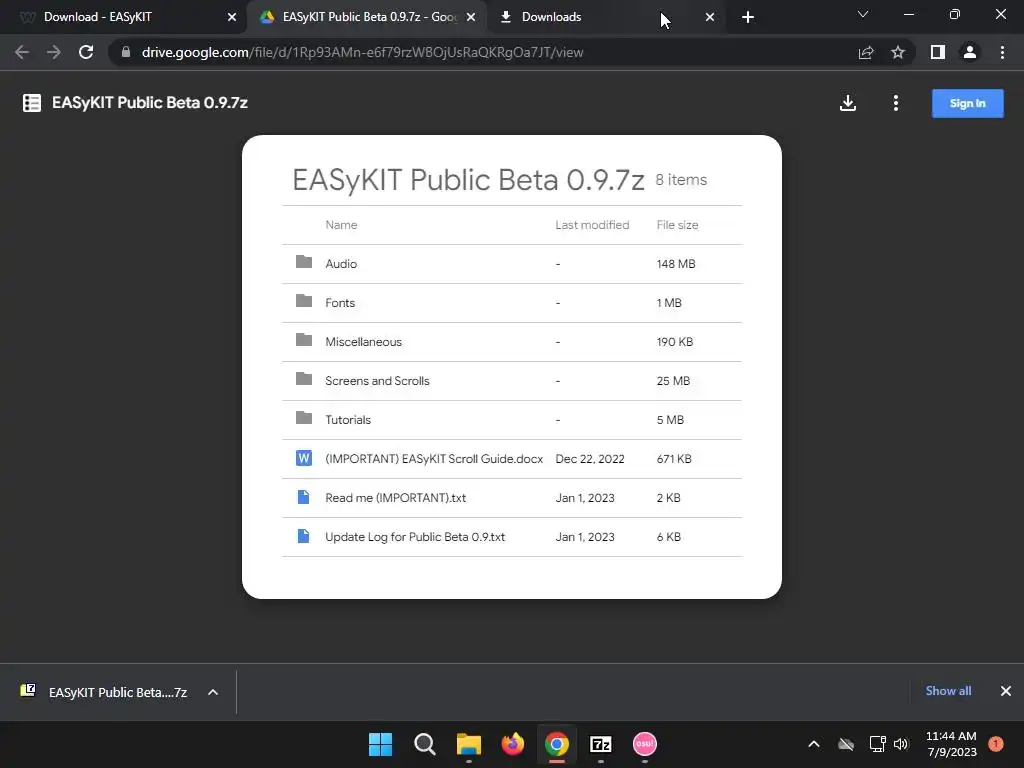Image resolution: width=1024 pixels, height=768 pixels.
Task: Close the downloads bar
Action: click(1006, 691)
